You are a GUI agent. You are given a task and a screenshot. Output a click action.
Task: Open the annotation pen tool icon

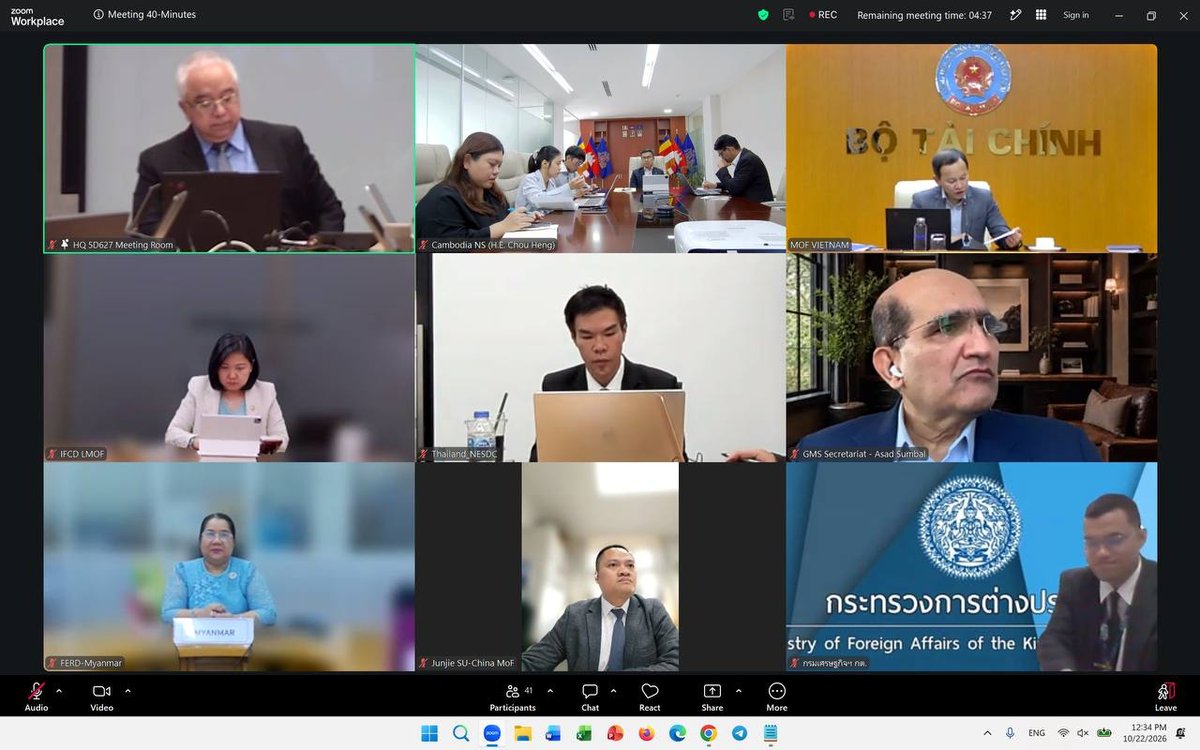(1016, 15)
